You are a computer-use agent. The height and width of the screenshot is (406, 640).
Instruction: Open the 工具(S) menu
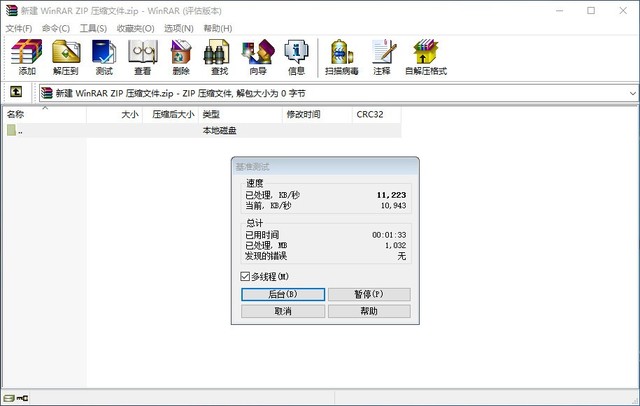pyautogui.click(x=93, y=28)
